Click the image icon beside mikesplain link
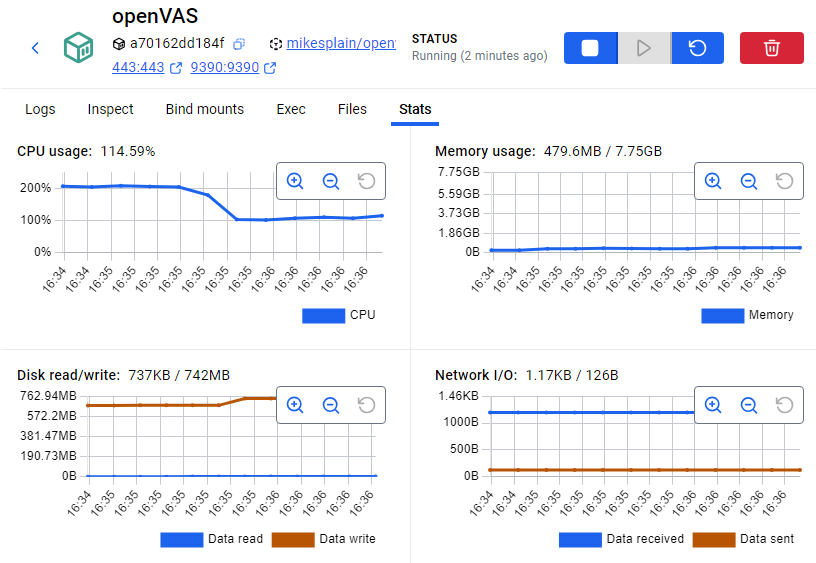Viewport: 816px width, 563px height. click(x=276, y=44)
